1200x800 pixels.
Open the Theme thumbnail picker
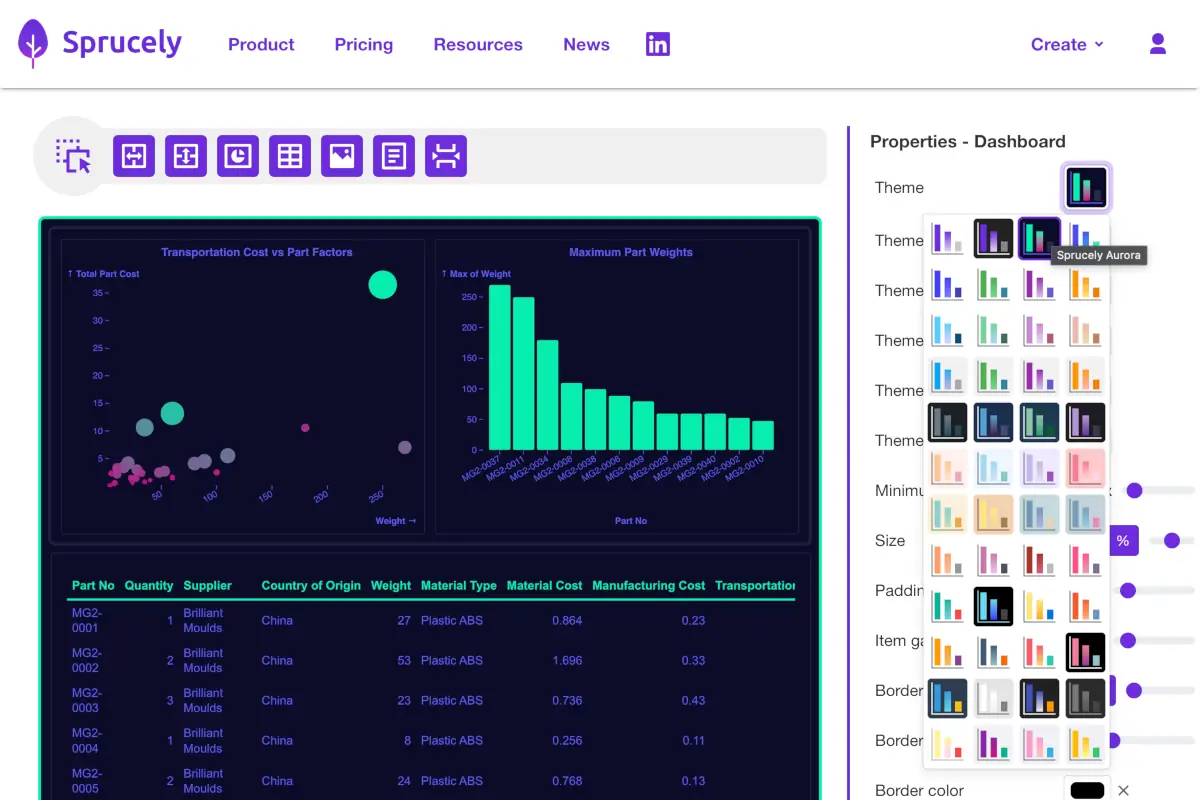(1086, 187)
